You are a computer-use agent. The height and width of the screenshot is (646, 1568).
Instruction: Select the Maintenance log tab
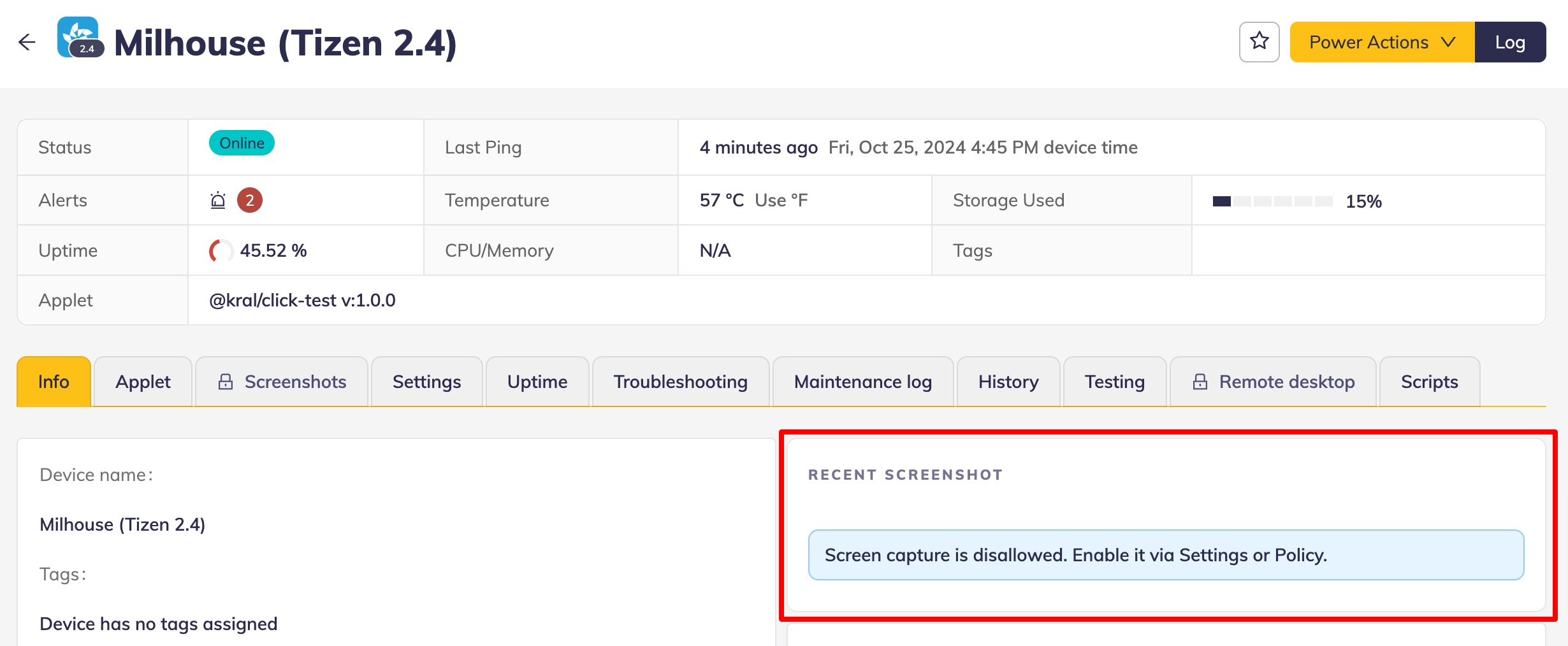pyautogui.click(x=862, y=382)
